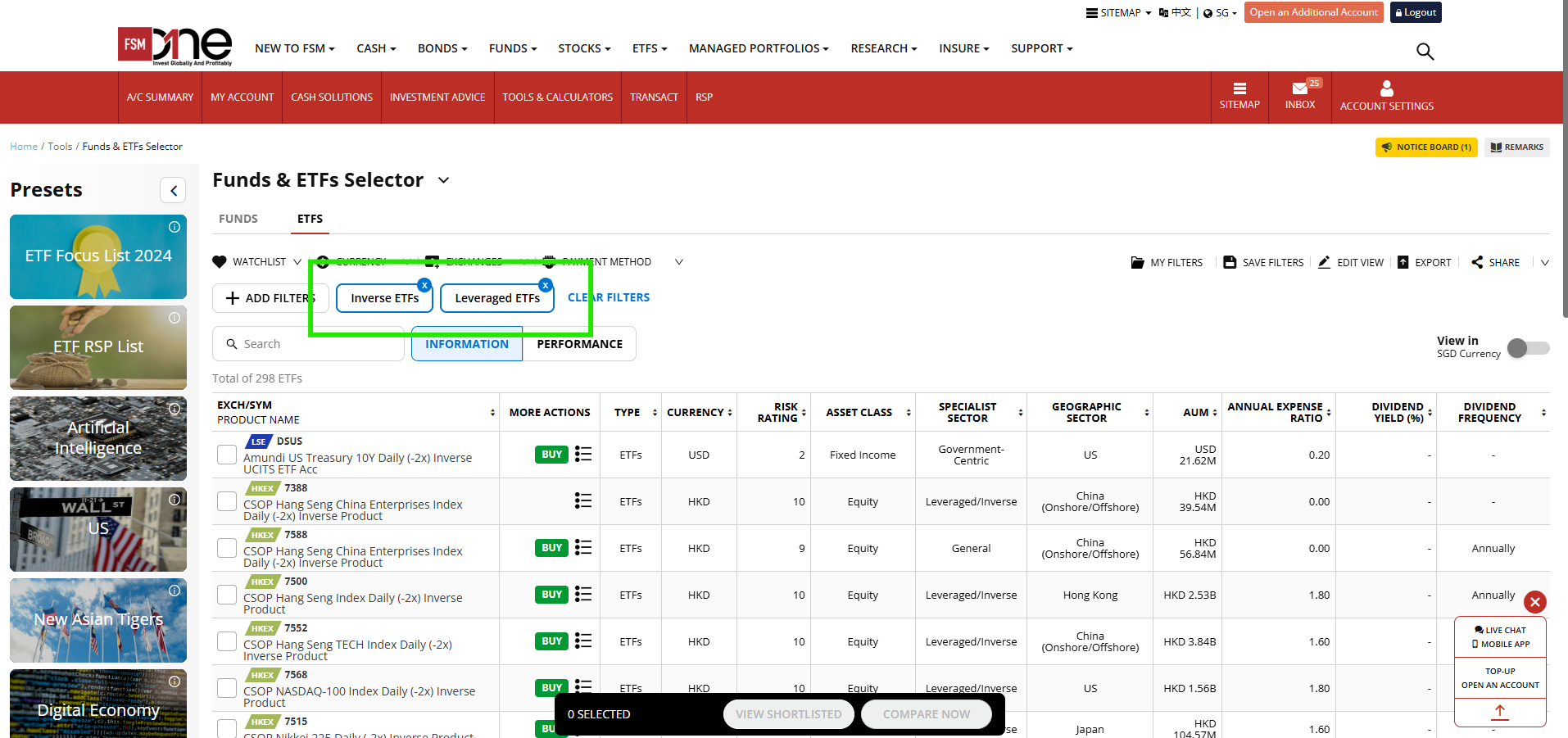Screen dimensions: 1568x738
Task: Close the floating live chat widget
Action: point(1534,602)
